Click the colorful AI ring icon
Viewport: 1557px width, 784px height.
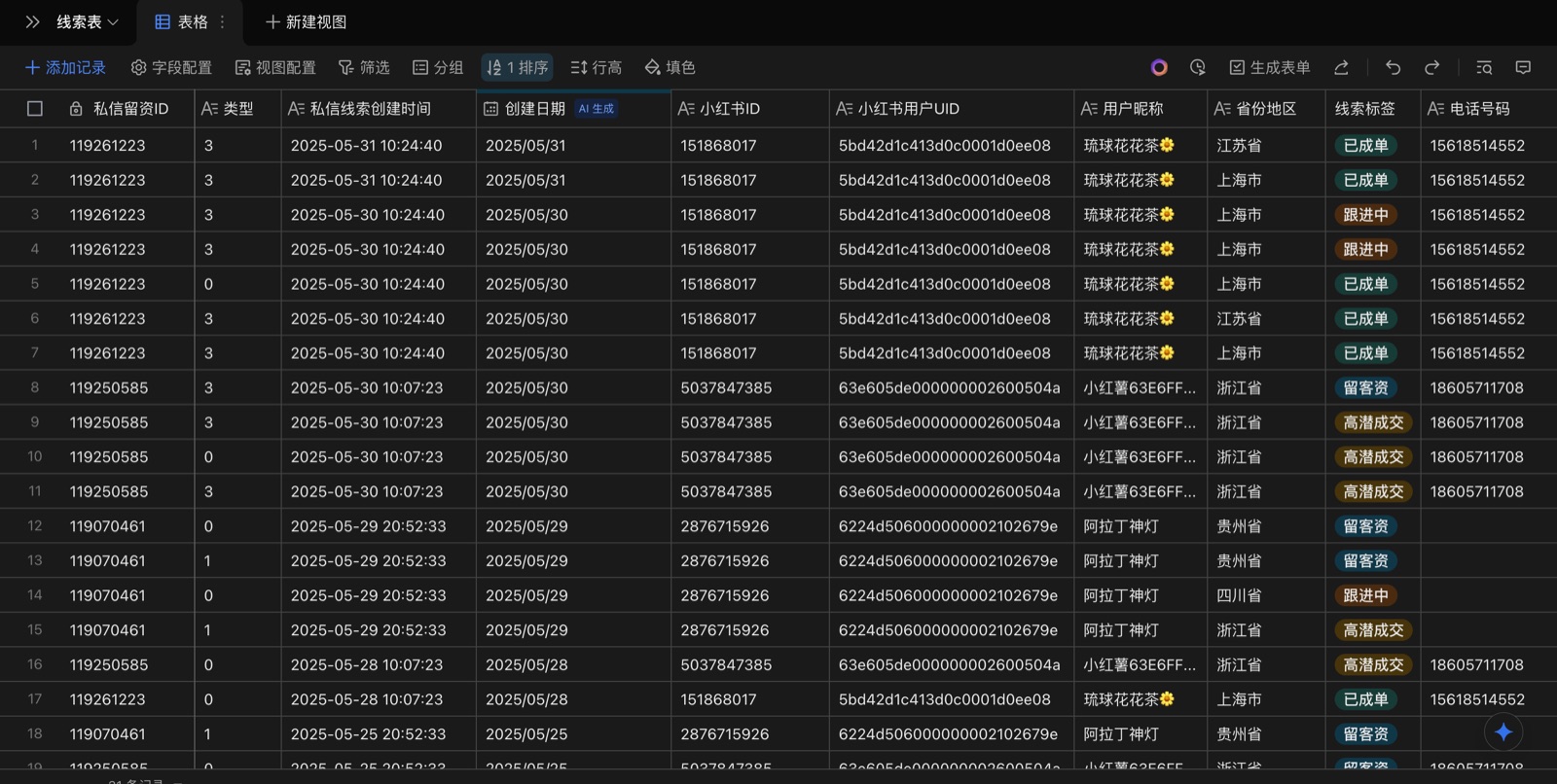click(1159, 67)
